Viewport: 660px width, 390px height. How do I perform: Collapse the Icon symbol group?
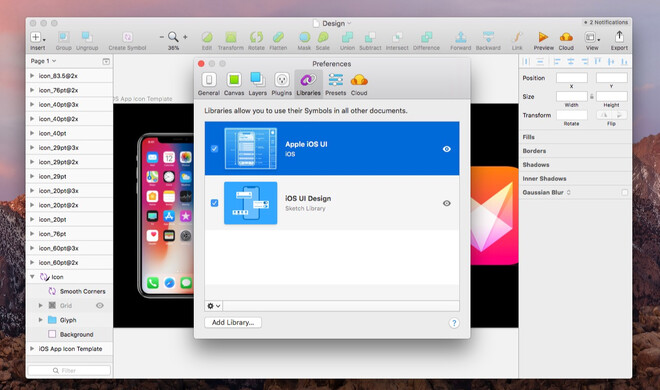tap(32, 277)
